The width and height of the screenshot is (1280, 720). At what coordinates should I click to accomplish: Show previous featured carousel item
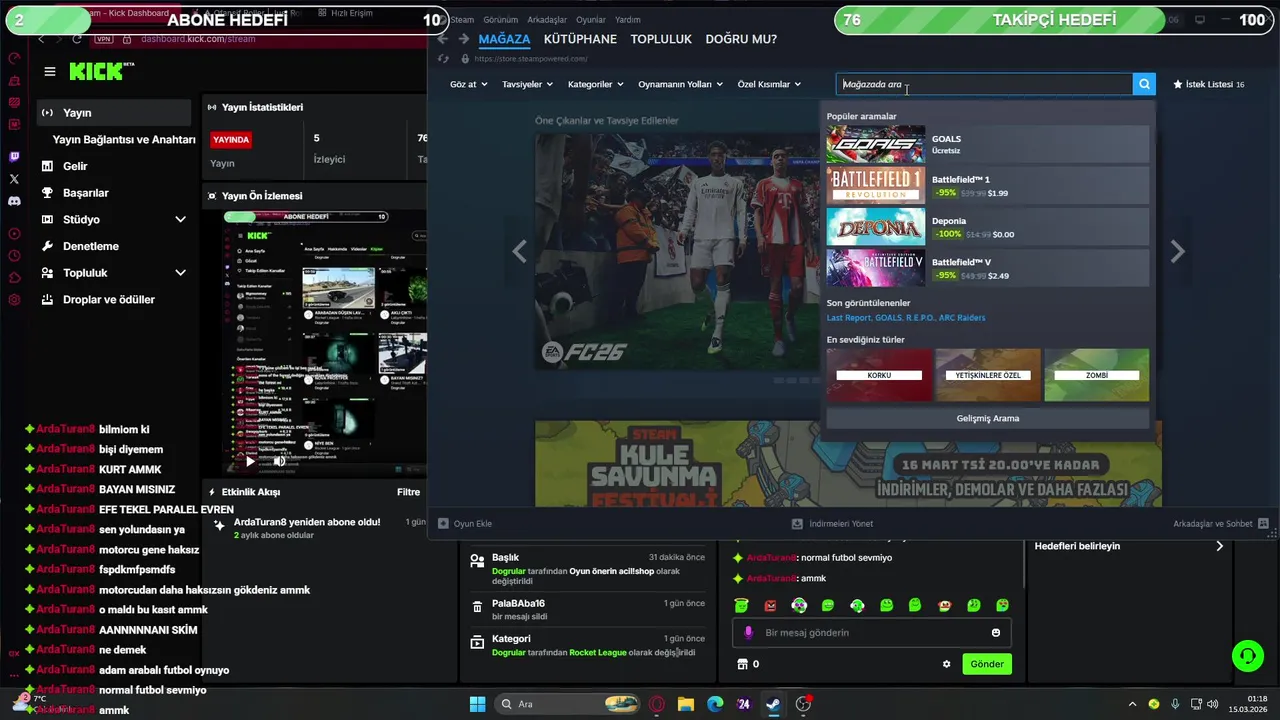click(519, 252)
